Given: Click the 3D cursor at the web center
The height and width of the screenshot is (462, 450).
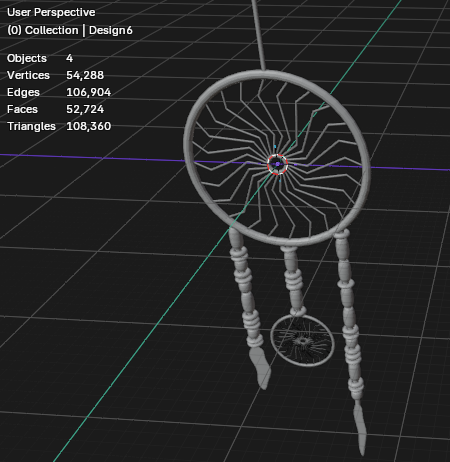Looking at the screenshot, I should (277, 164).
